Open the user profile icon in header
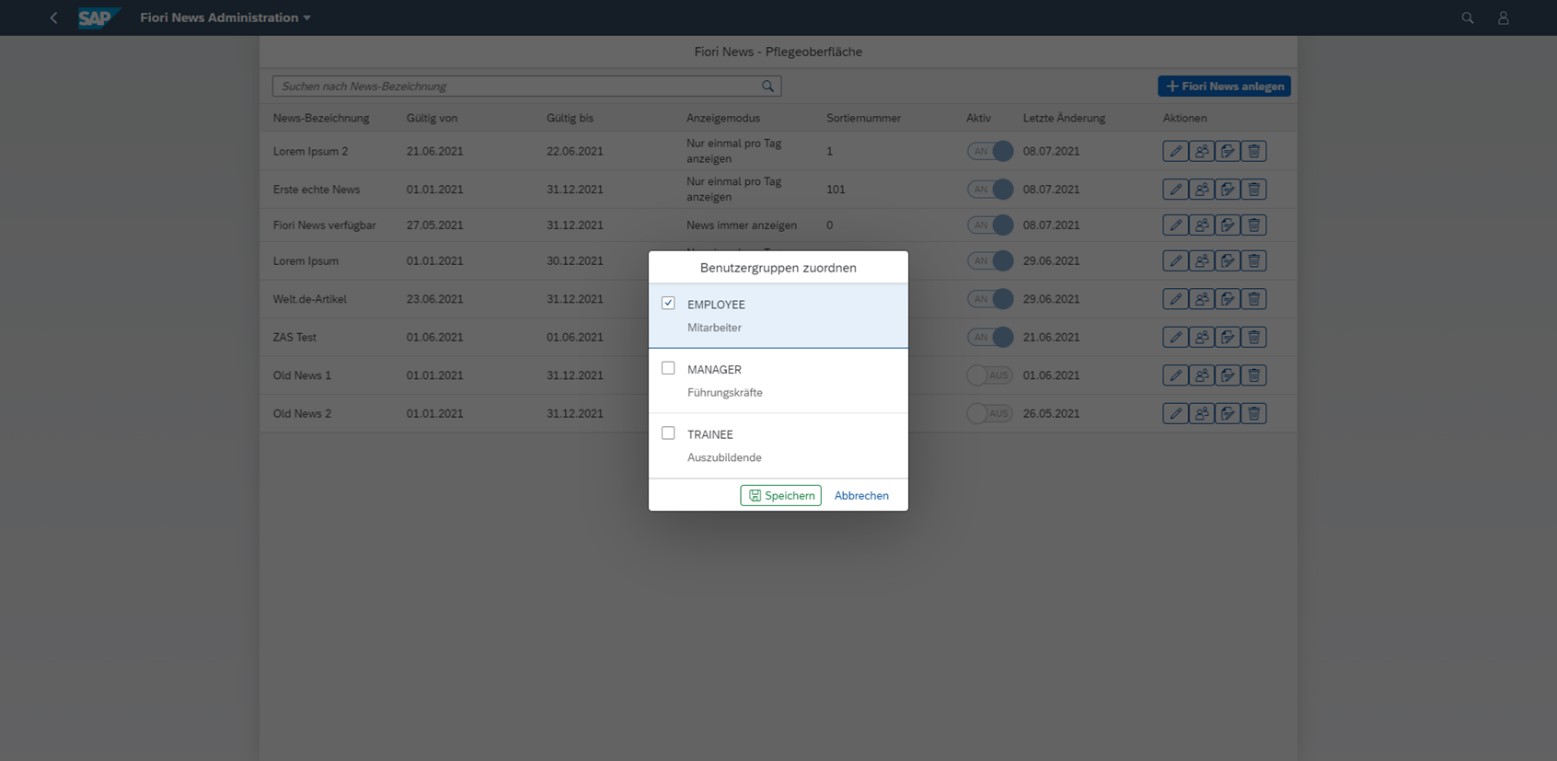This screenshot has width=1557, height=761. pyautogui.click(x=1503, y=18)
